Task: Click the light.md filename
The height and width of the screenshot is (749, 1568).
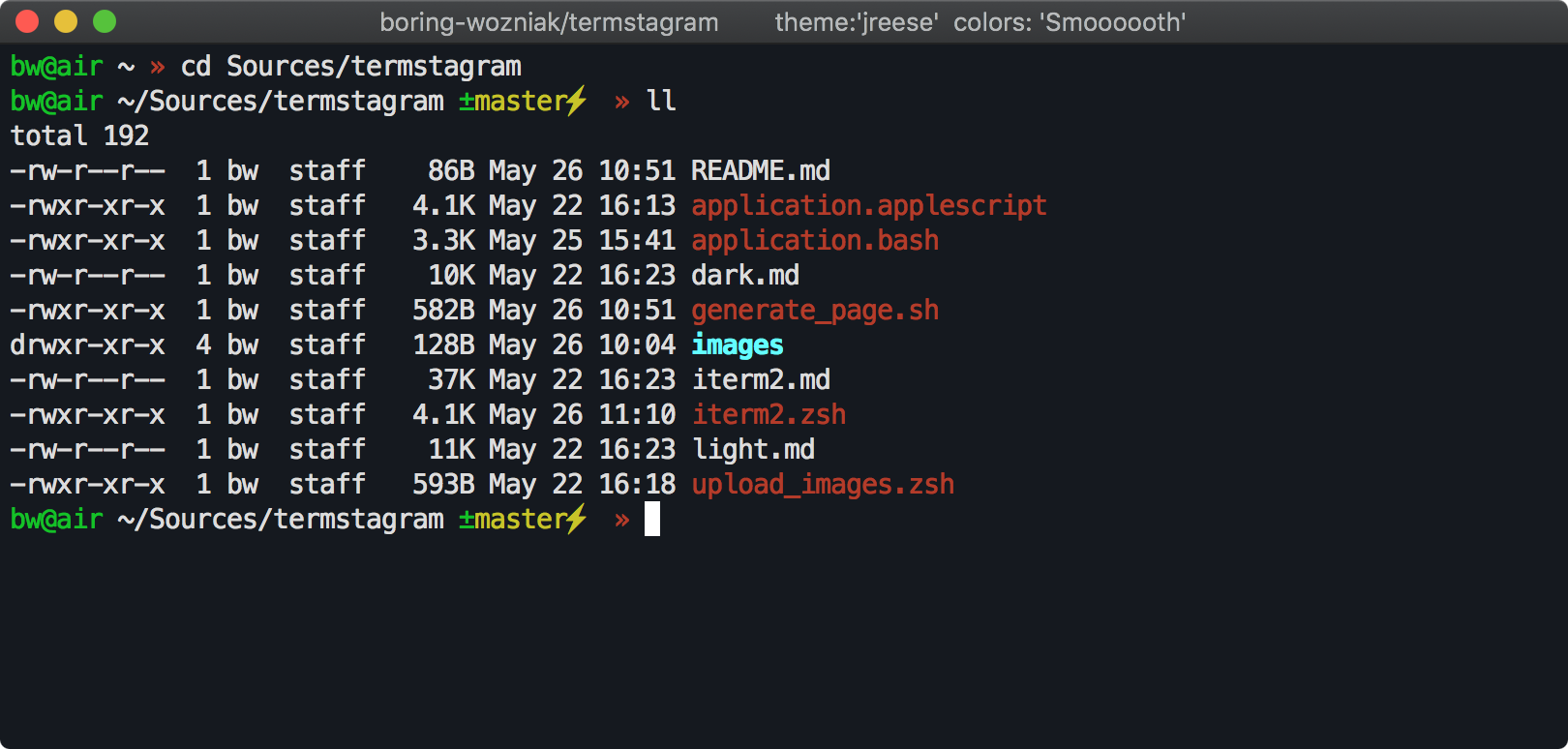Action: coord(753,449)
